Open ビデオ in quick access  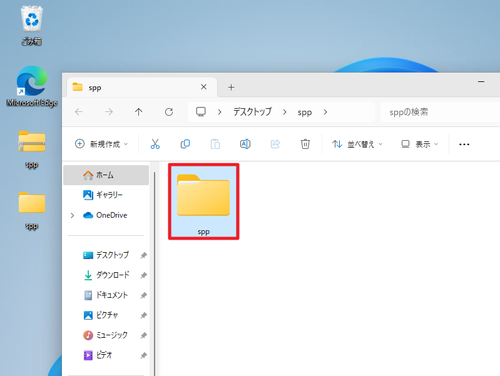(x=106, y=355)
